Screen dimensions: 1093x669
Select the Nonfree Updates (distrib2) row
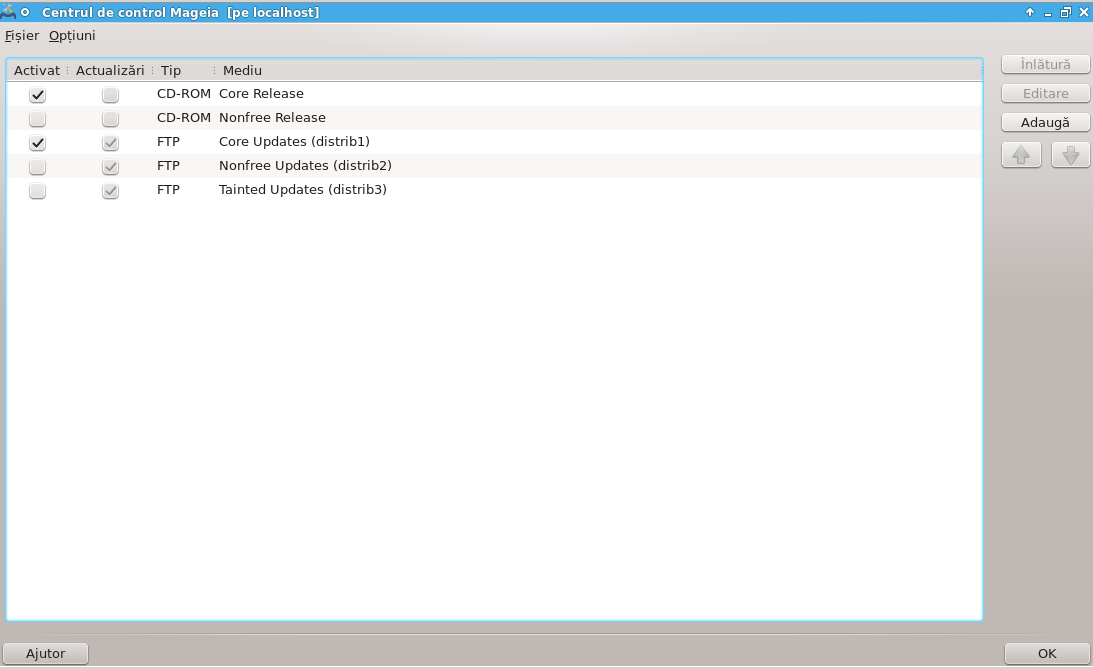pos(494,166)
